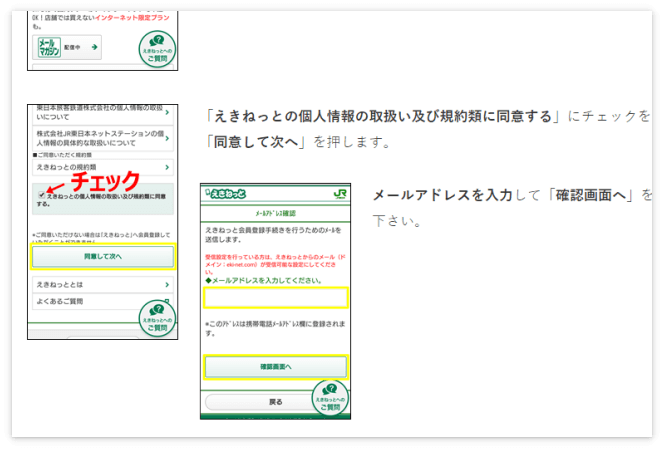
Task: Expand the chevron on the えきねっととは row
Action: pyautogui.click(x=167, y=284)
